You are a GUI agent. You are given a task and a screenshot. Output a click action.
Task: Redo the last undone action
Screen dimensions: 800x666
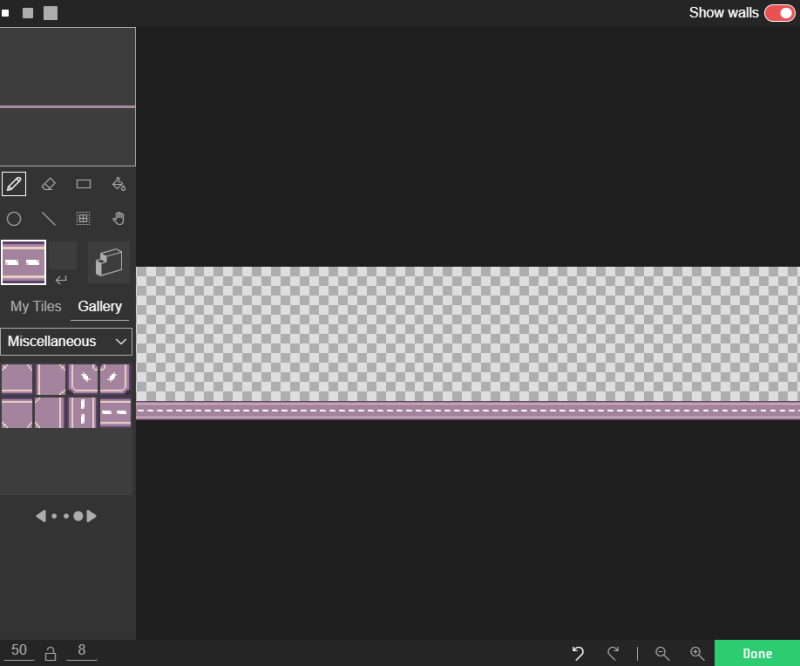click(613, 653)
